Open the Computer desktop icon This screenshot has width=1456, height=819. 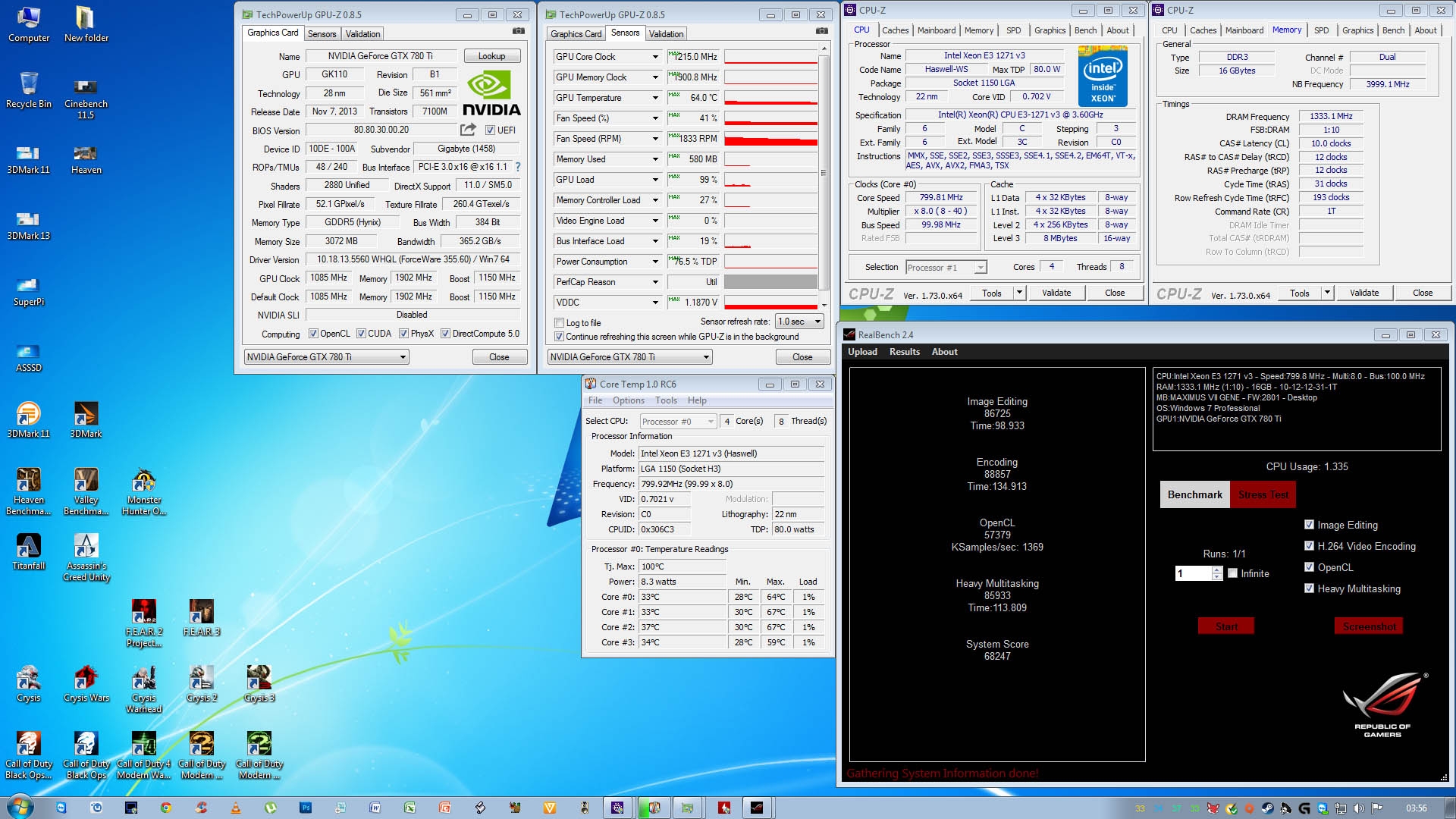click(29, 24)
